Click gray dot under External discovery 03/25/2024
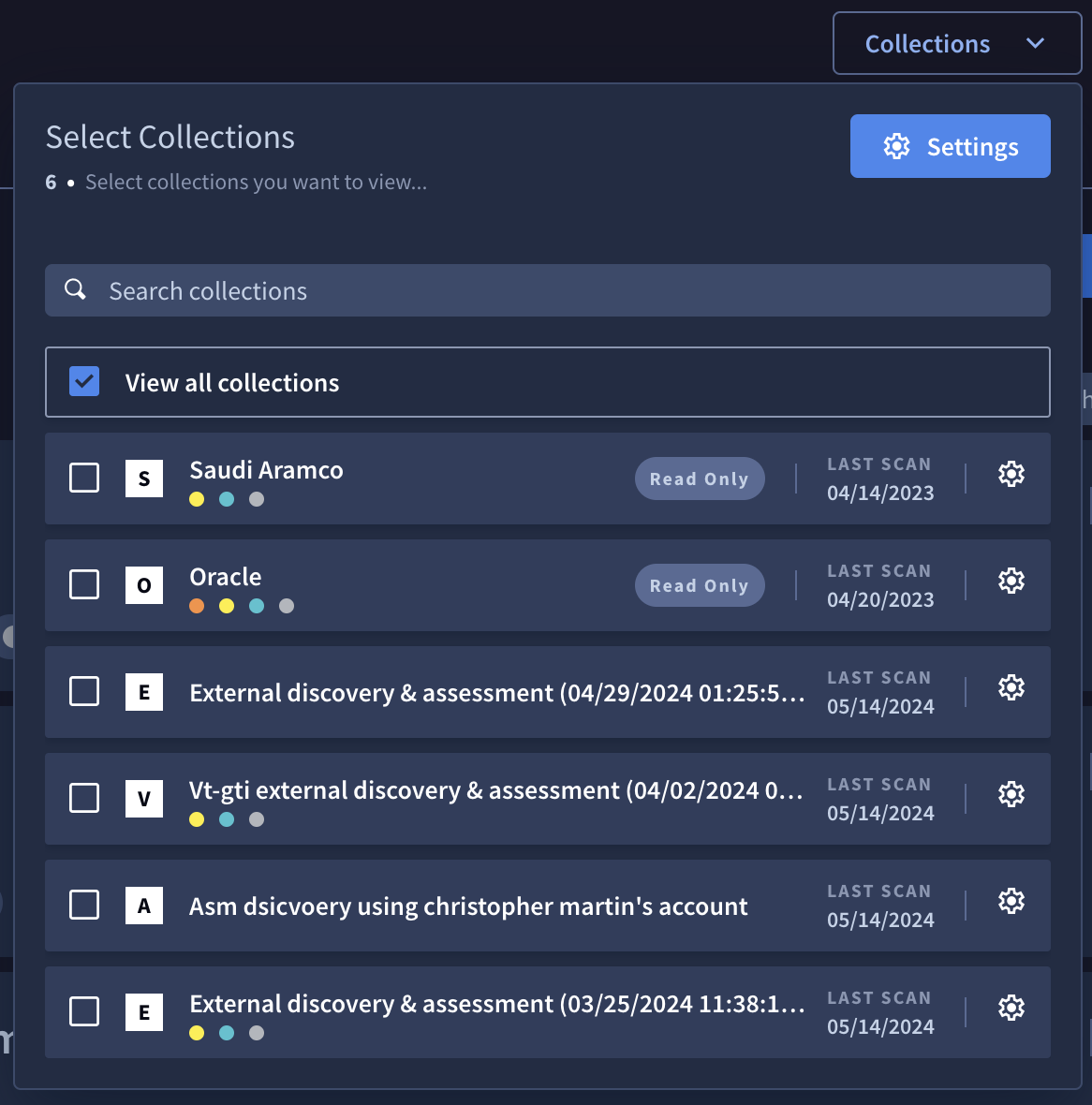The height and width of the screenshot is (1105, 1092). (257, 1032)
